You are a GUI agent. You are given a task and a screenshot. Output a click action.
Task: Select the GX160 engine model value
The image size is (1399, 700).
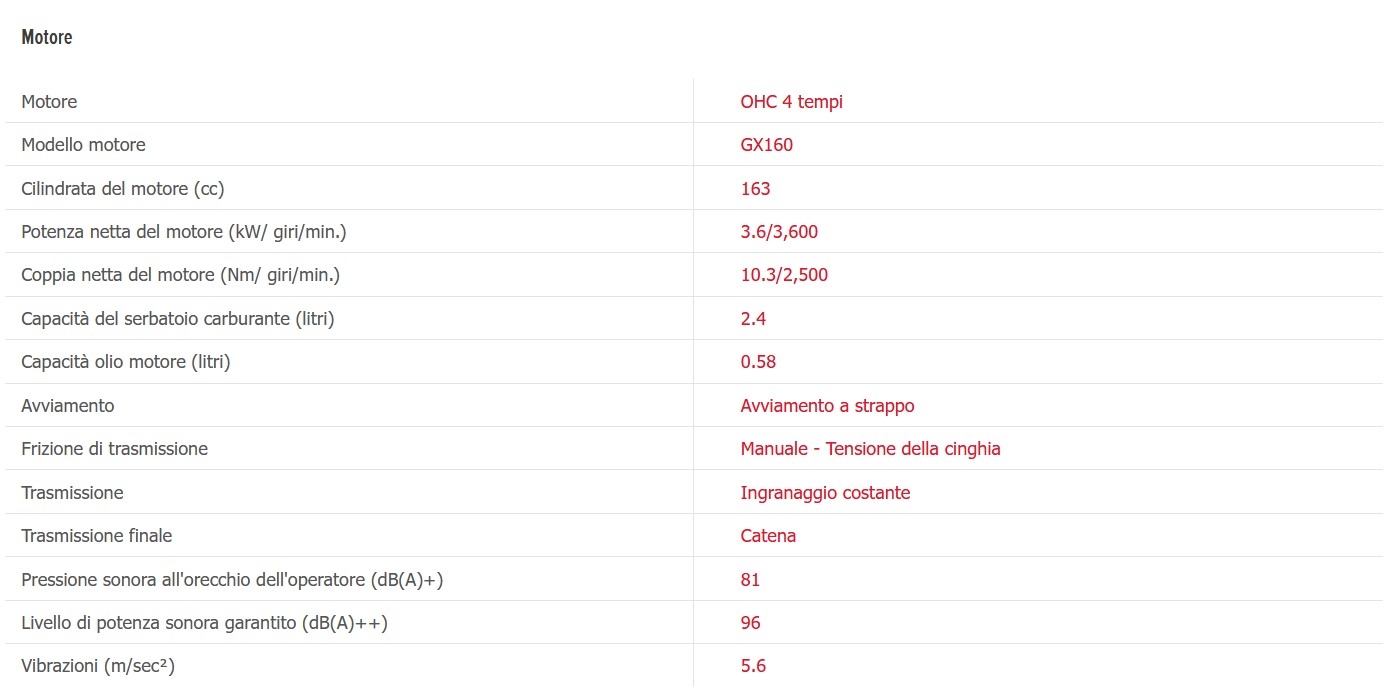[x=766, y=145]
